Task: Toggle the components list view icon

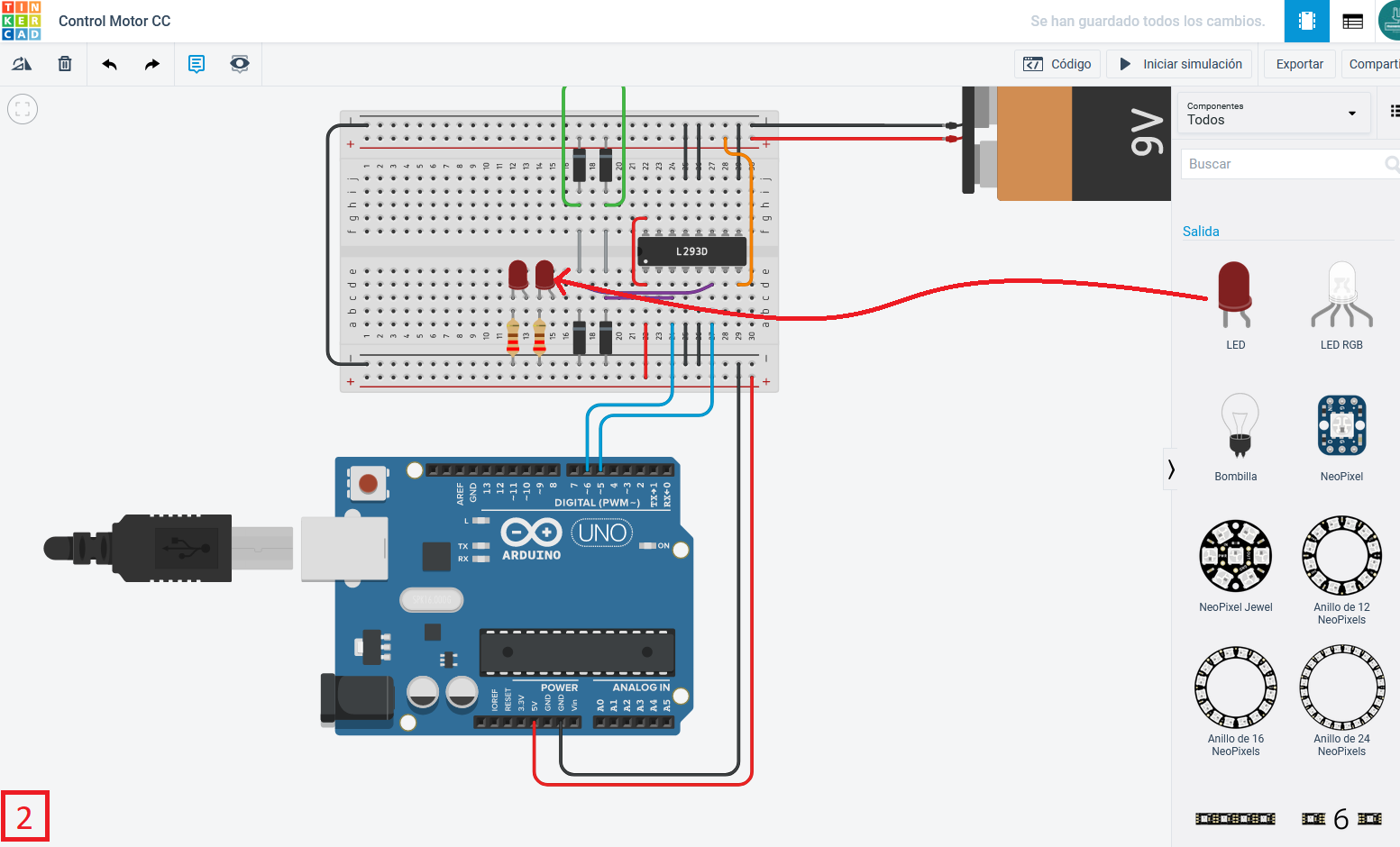Action: tap(1395, 111)
